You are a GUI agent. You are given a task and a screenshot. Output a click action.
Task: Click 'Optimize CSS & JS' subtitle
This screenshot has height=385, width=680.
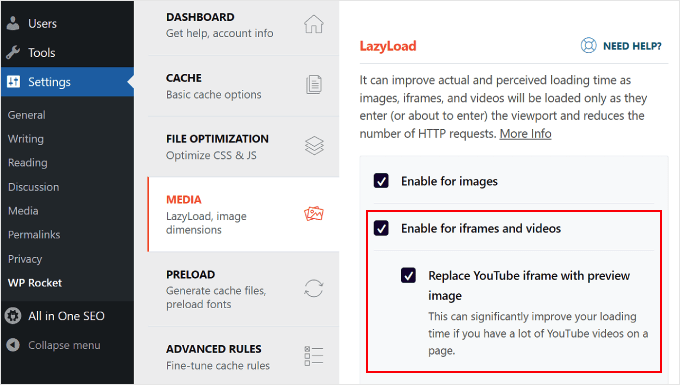pyautogui.click(x=211, y=155)
